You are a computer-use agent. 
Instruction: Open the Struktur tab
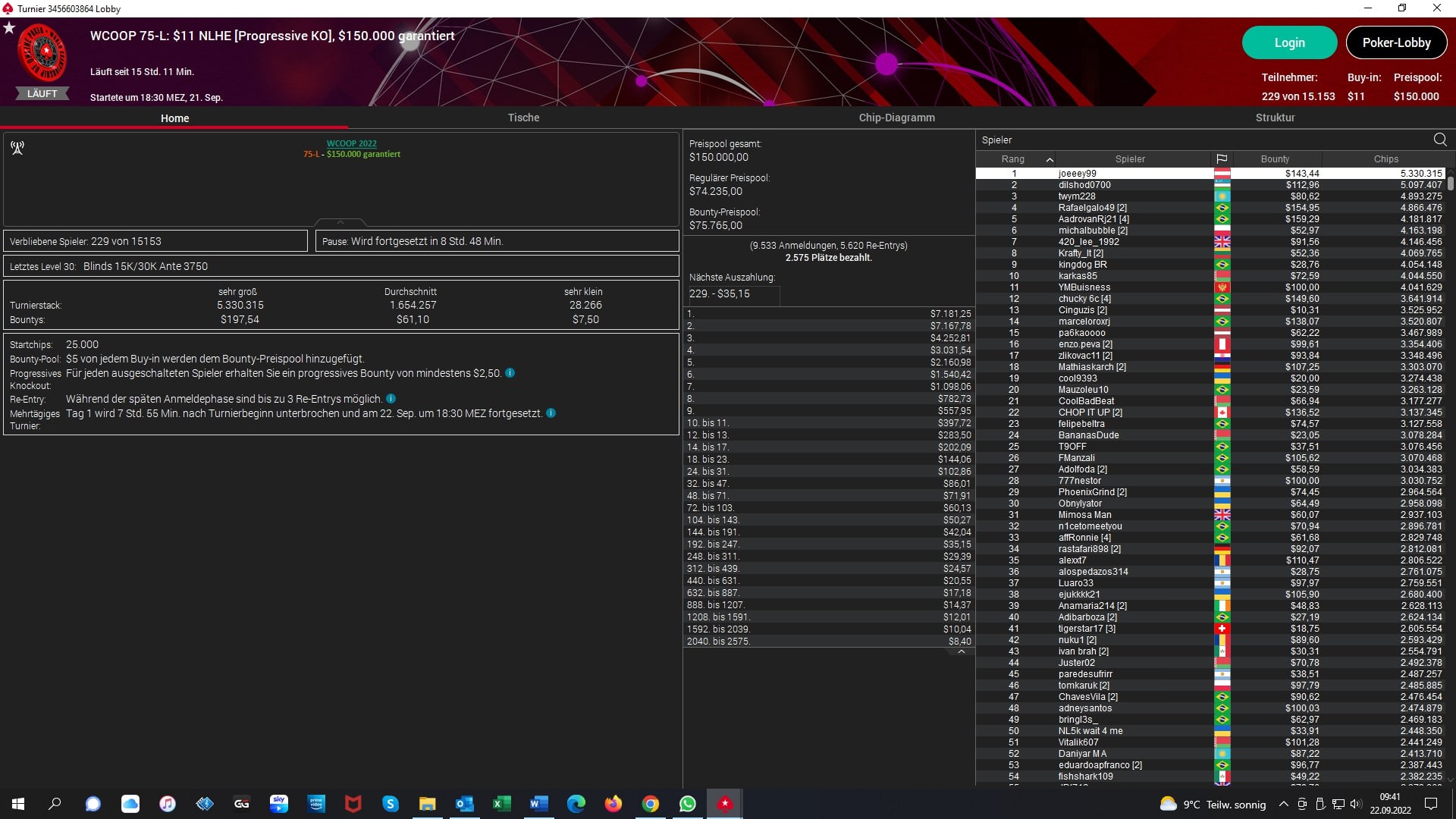pos(1276,118)
